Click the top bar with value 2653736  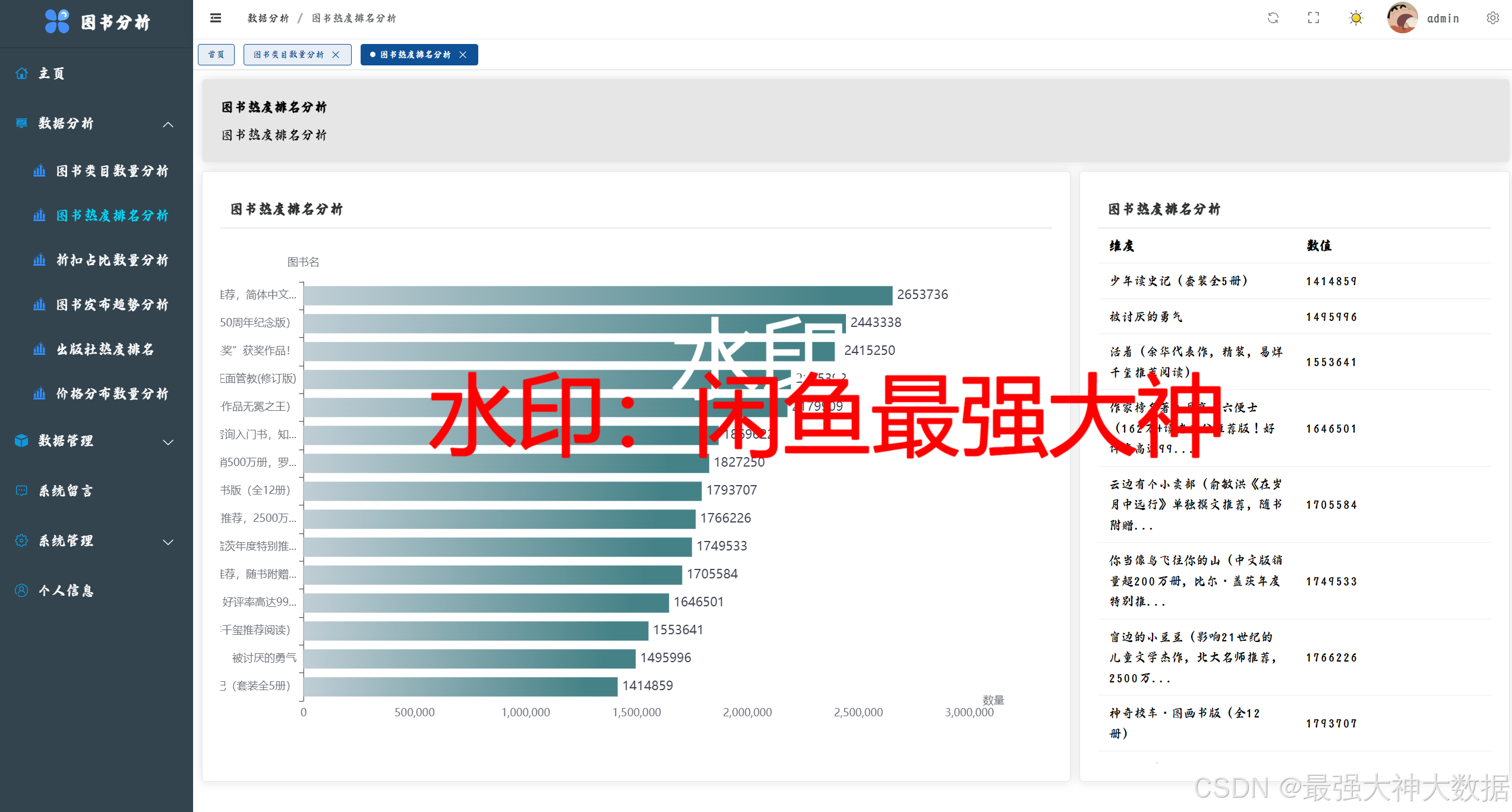click(x=597, y=295)
